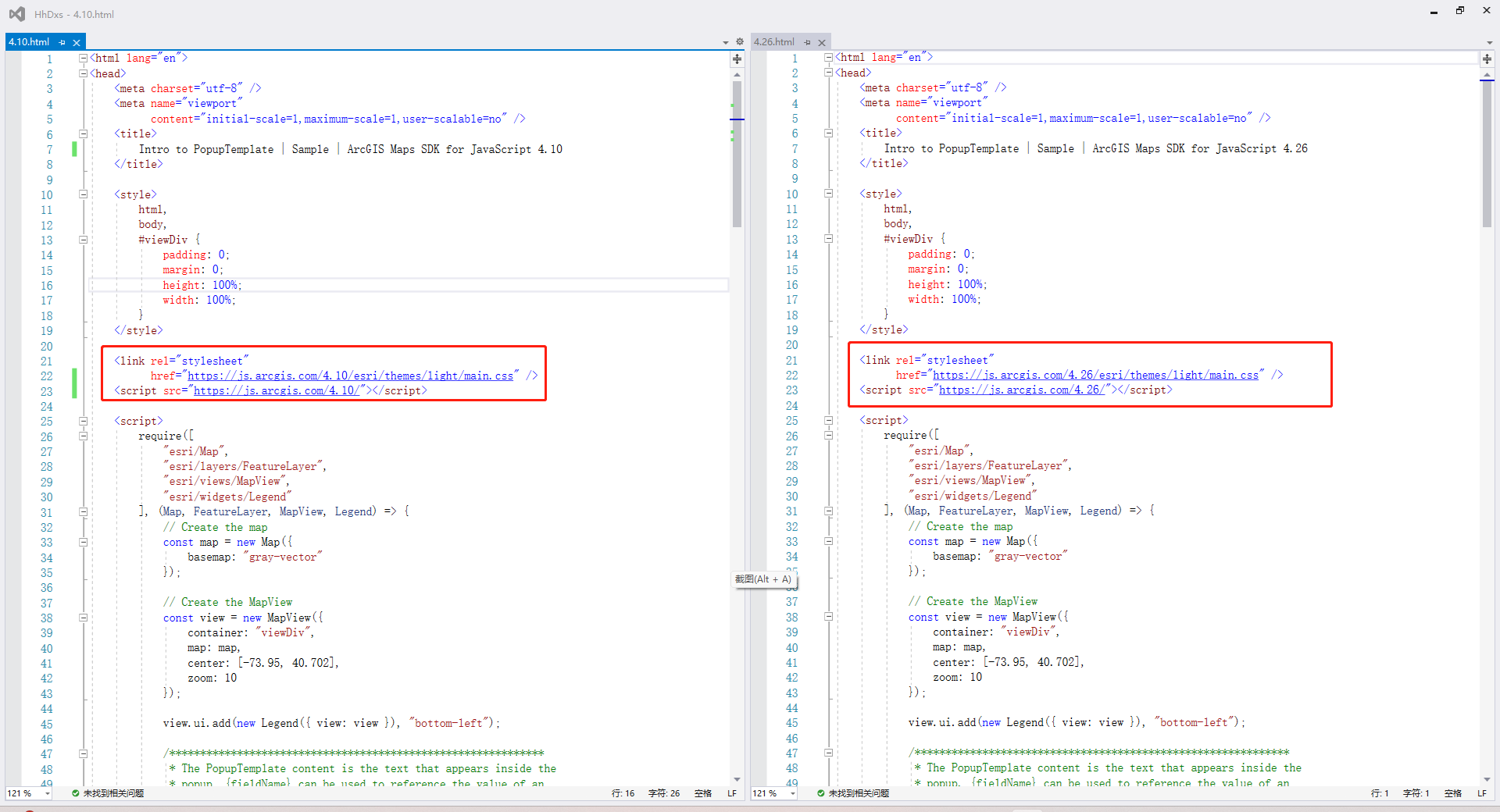
Task: Open the 121% zoom level dropdown
Action: click(x=27, y=793)
